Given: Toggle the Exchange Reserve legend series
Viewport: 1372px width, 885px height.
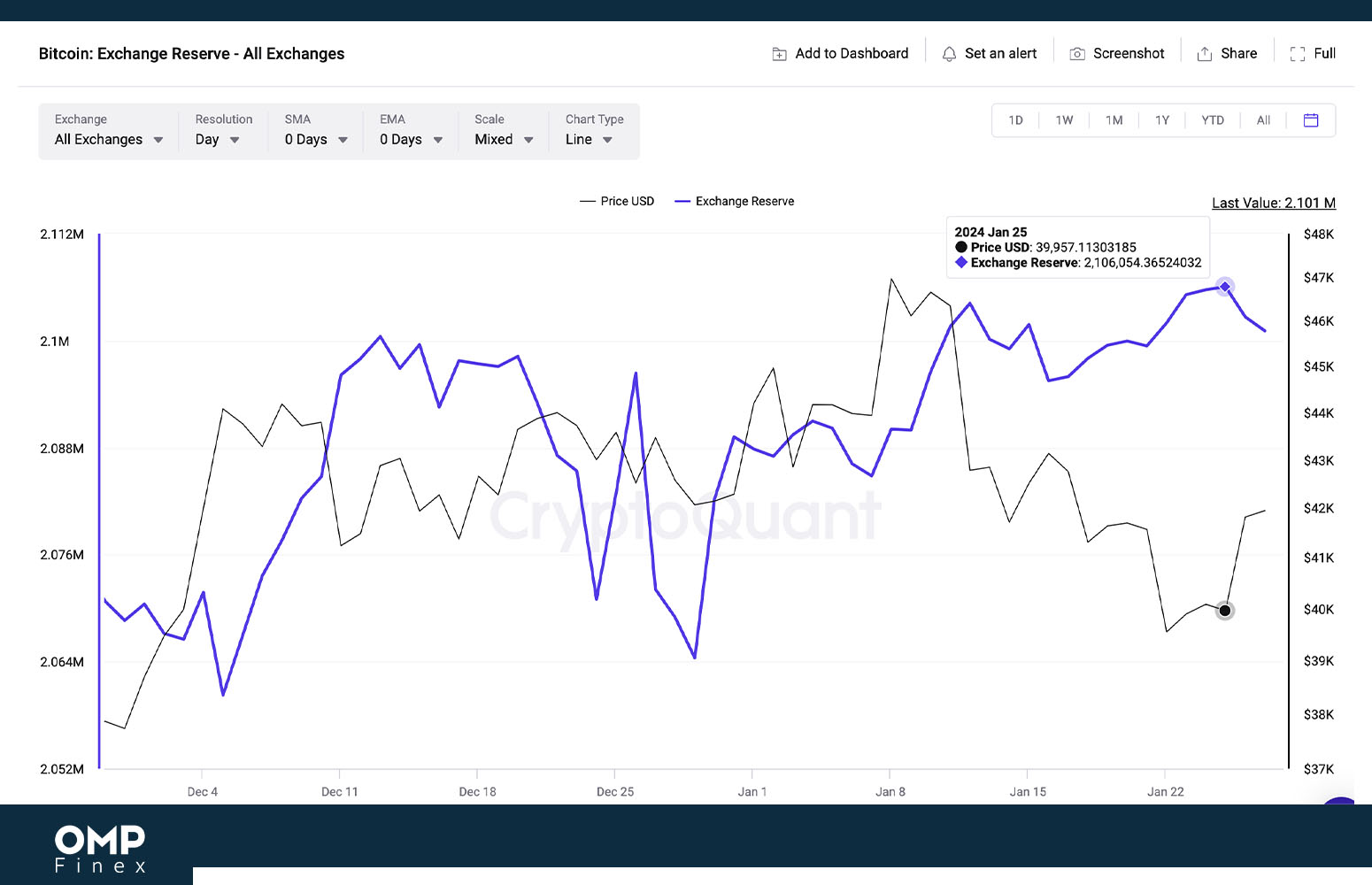Looking at the screenshot, I should 735,202.
